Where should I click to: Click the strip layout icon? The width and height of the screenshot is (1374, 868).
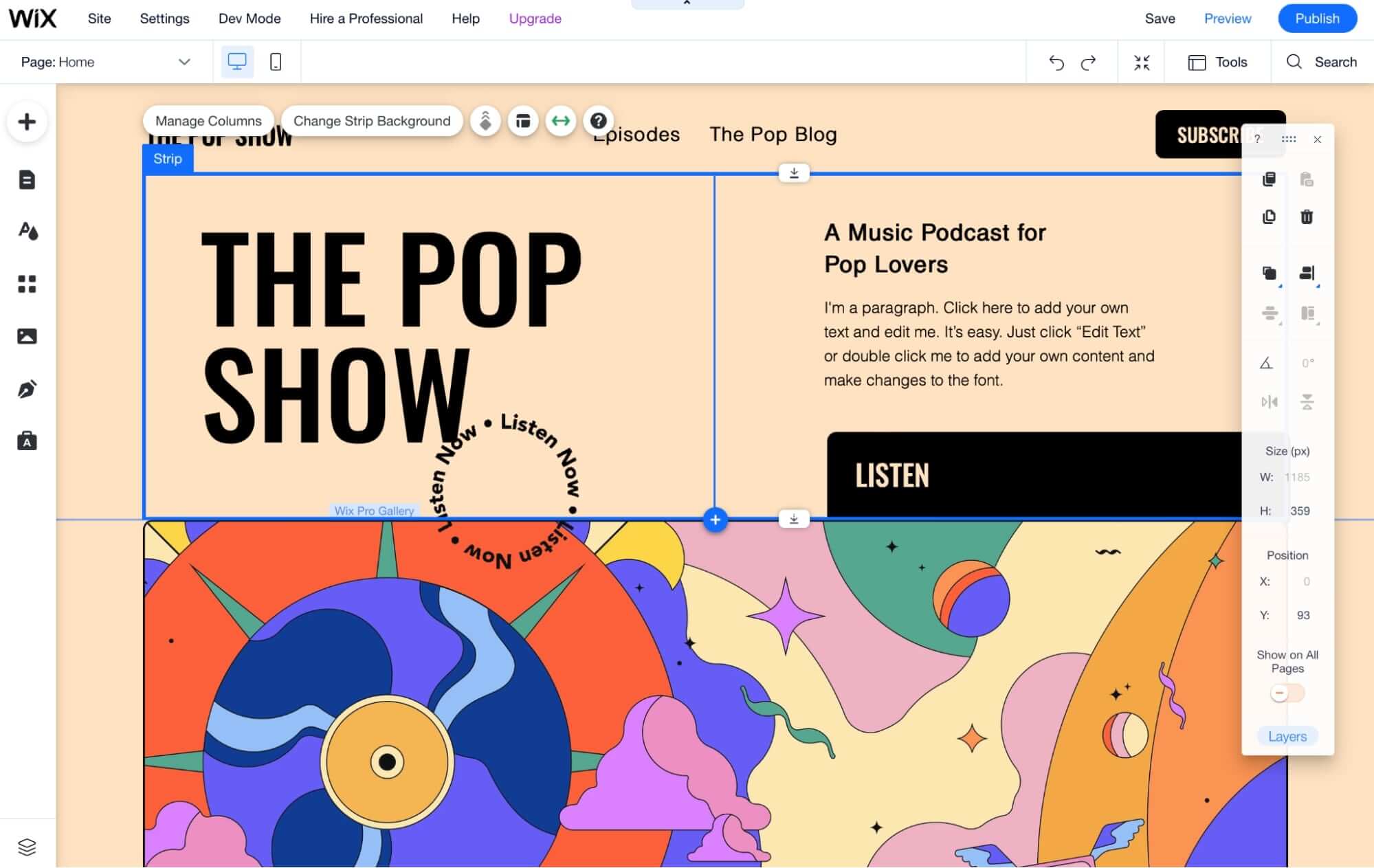point(523,121)
